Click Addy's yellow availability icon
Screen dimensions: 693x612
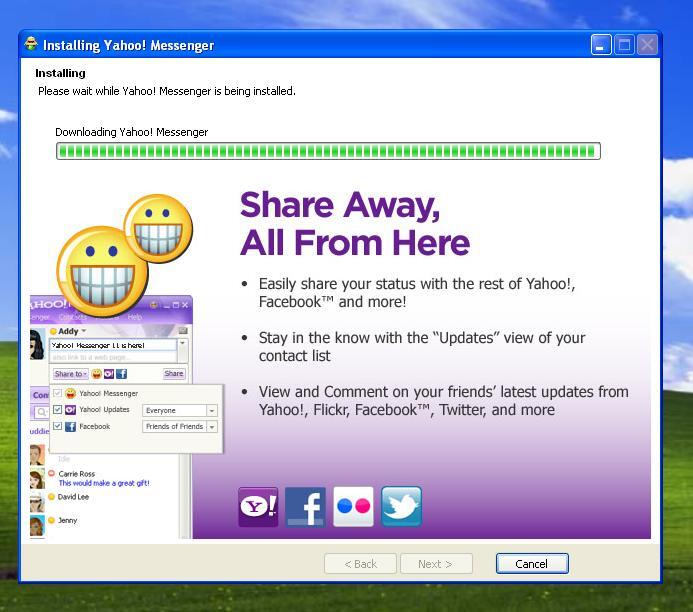53,331
